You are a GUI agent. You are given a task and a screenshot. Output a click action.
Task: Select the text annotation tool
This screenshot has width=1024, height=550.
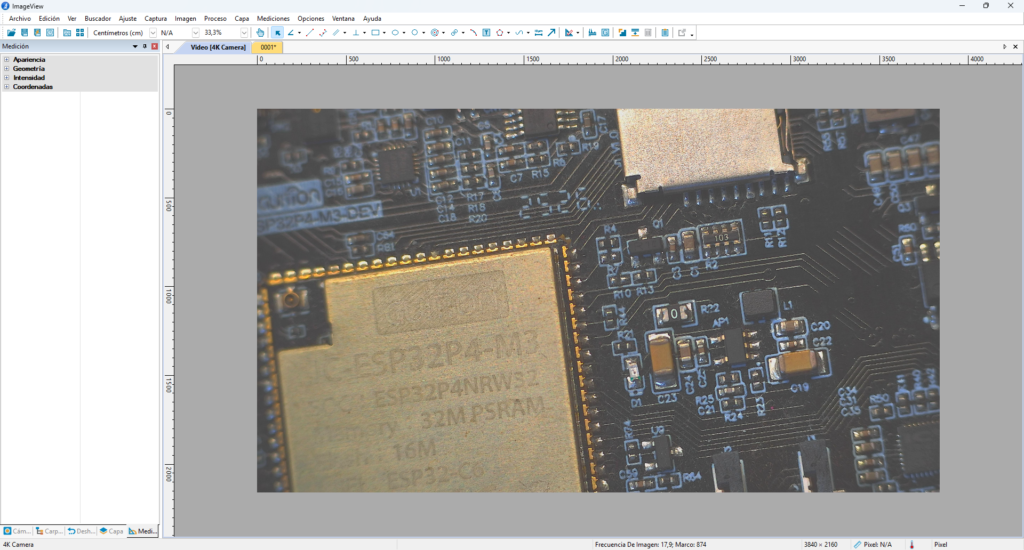pos(487,33)
